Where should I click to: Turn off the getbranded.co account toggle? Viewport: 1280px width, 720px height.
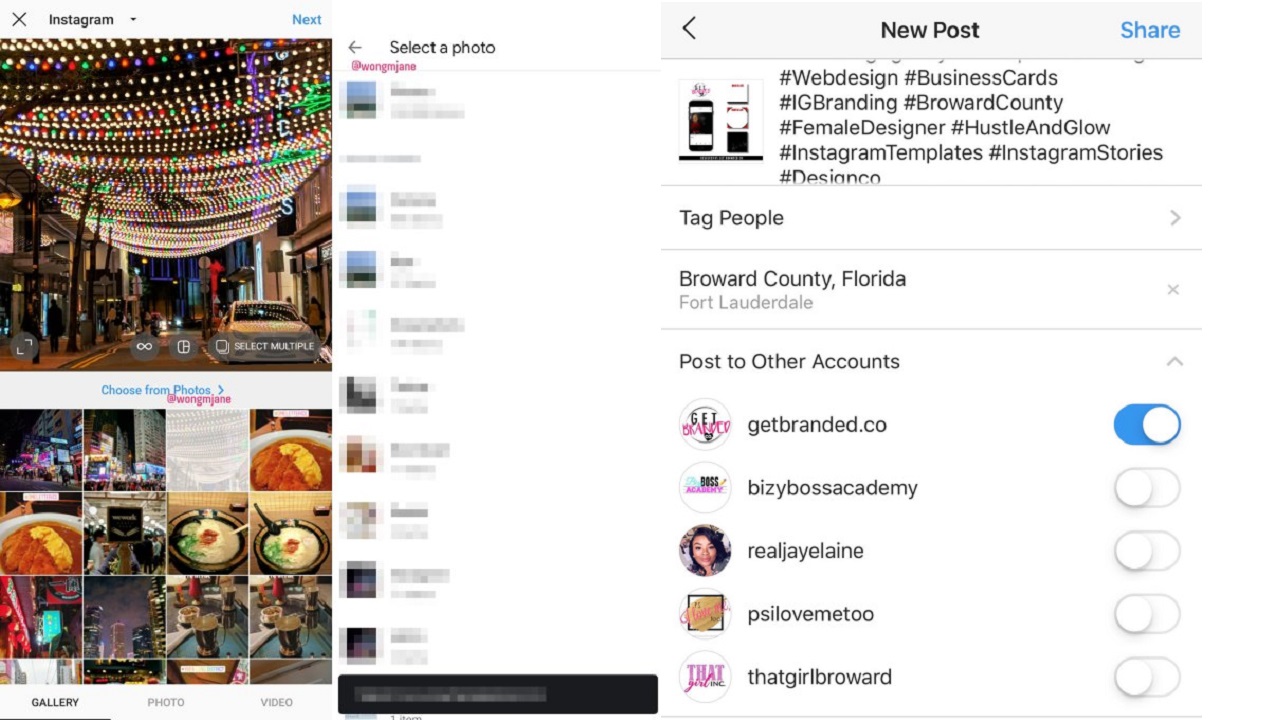(x=1147, y=425)
